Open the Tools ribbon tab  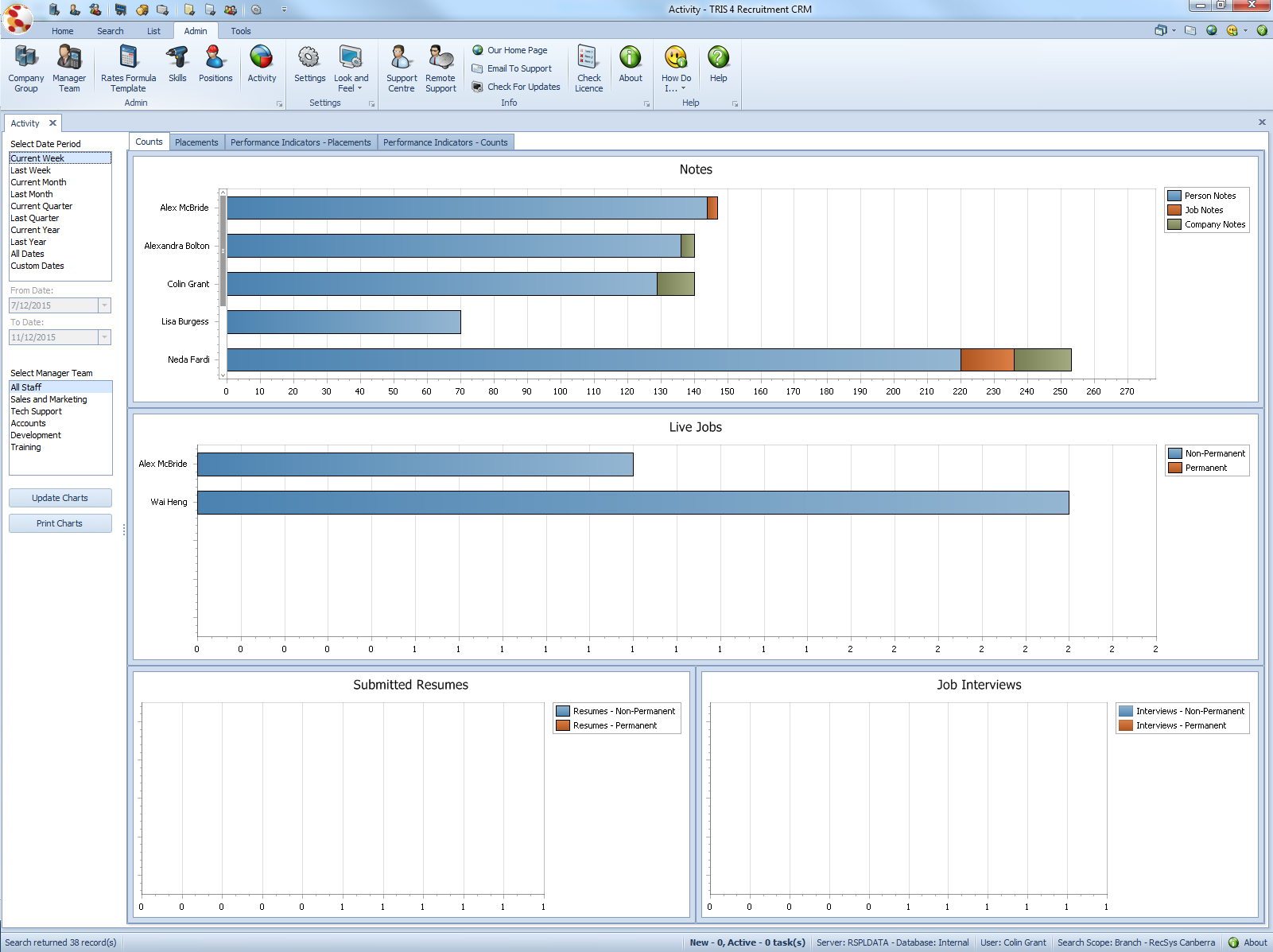click(240, 31)
